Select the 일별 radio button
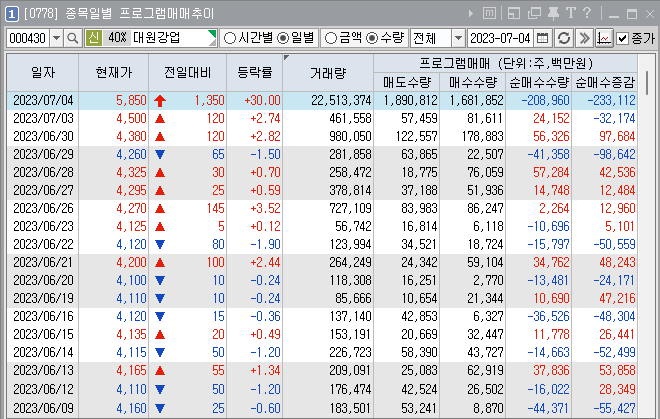660x419 pixels. point(283,38)
